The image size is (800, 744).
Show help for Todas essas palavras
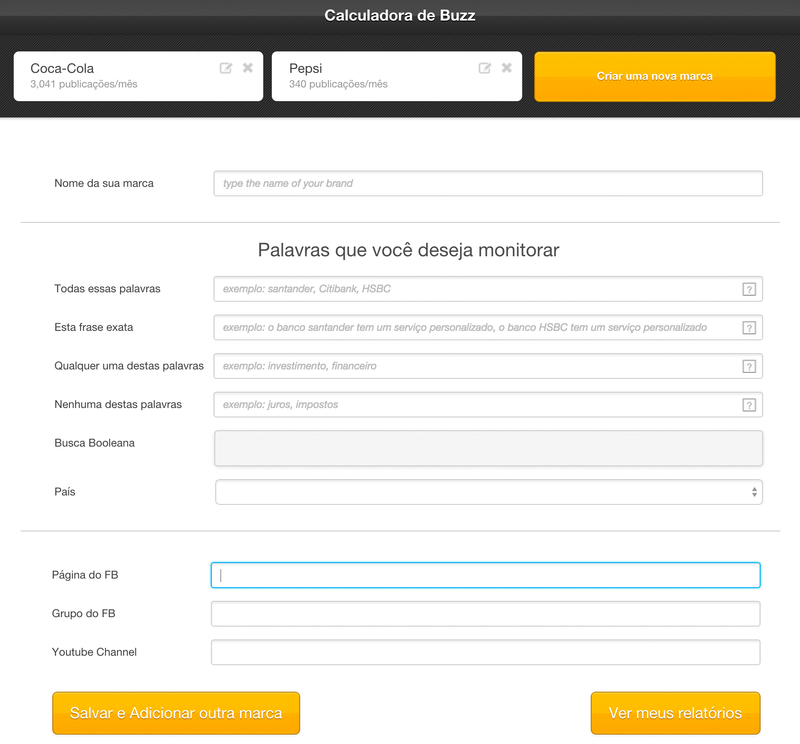click(x=749, y=290)
